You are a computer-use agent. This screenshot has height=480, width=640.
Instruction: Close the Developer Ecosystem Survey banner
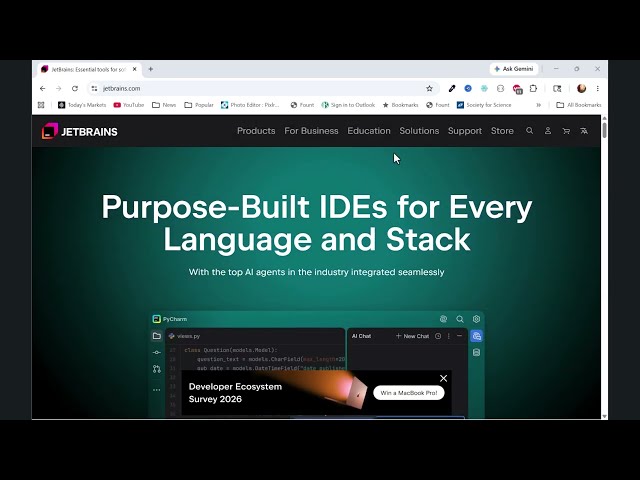coord(444,378)
